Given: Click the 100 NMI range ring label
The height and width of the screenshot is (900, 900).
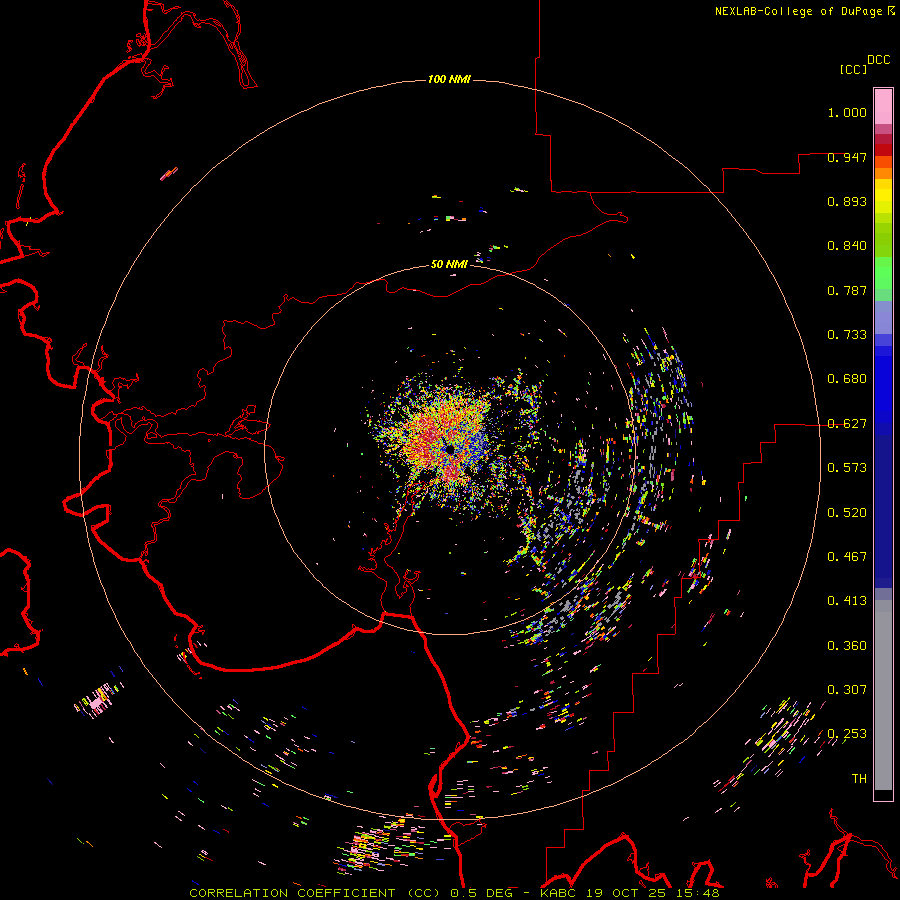Looking at the screenshot, I should (x=449, y=79).
